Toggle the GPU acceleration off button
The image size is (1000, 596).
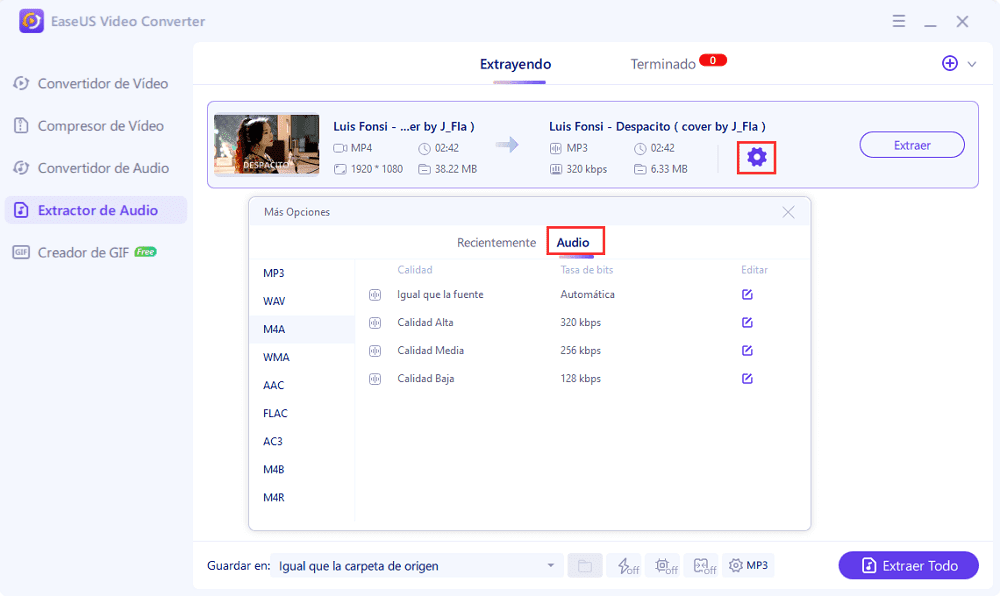(x=665, y=565)
